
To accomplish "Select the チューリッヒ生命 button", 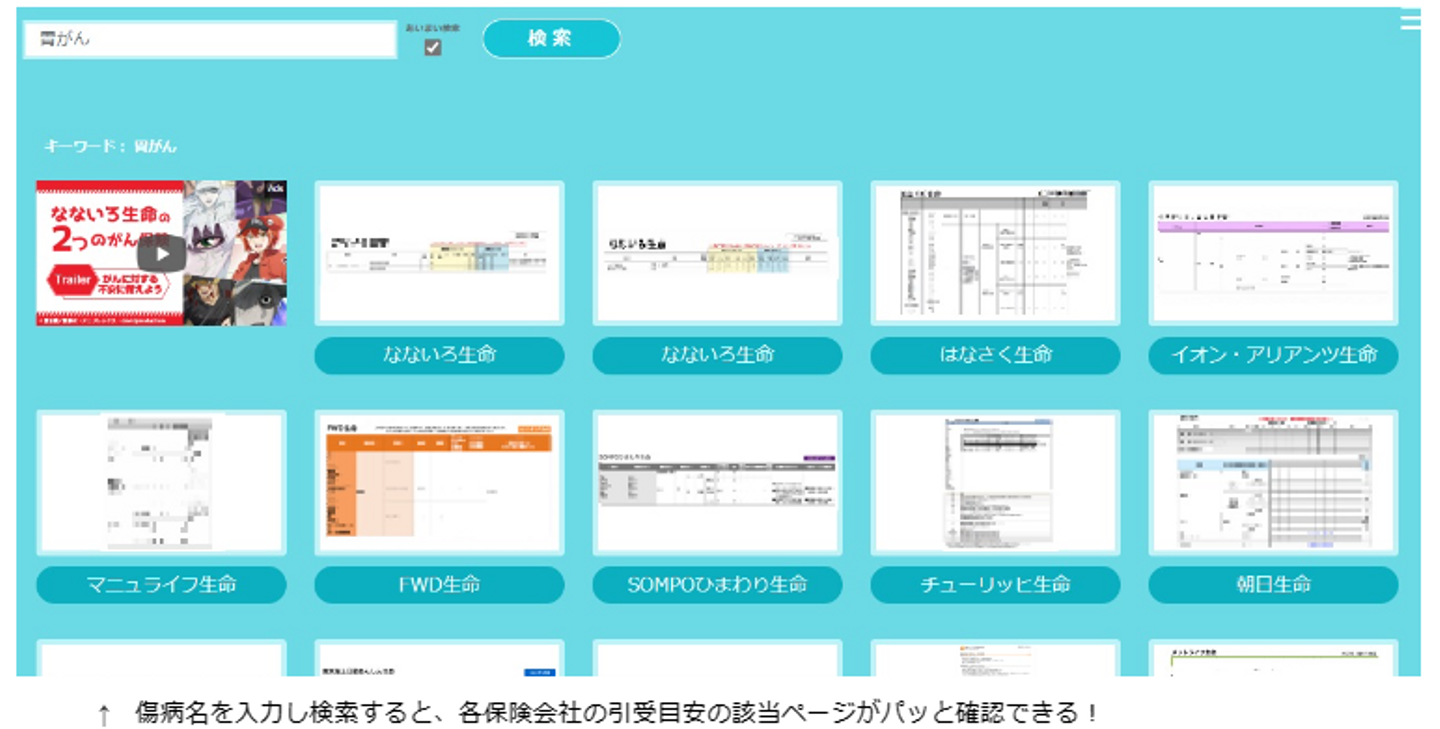I will [995, 585].
